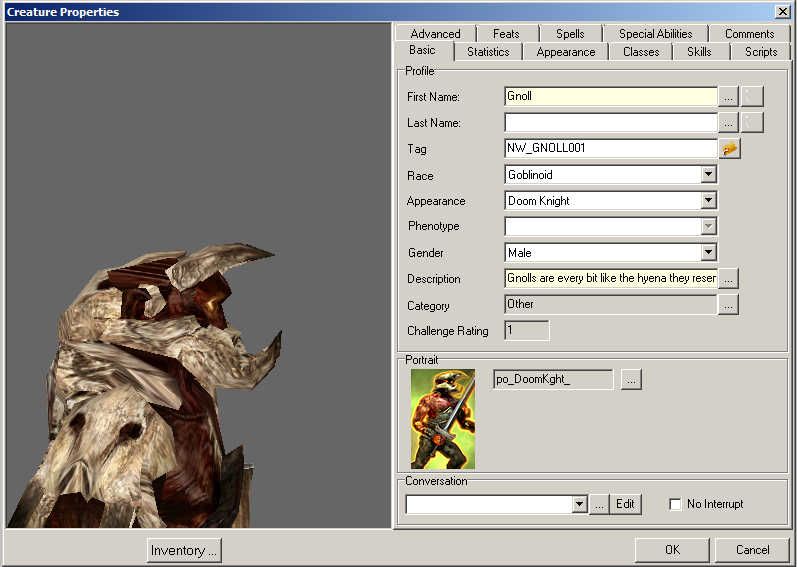The width and height of the screenshot is (797, 567).
Task: Open the Appearance dropdown showing Doom Knight
Action: 708,200
